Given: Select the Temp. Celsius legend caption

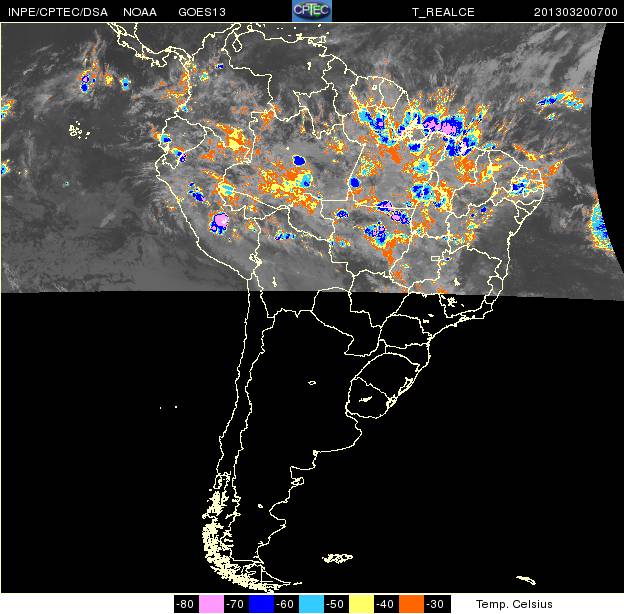Looking at the screenshot, I should coord(514,604).
